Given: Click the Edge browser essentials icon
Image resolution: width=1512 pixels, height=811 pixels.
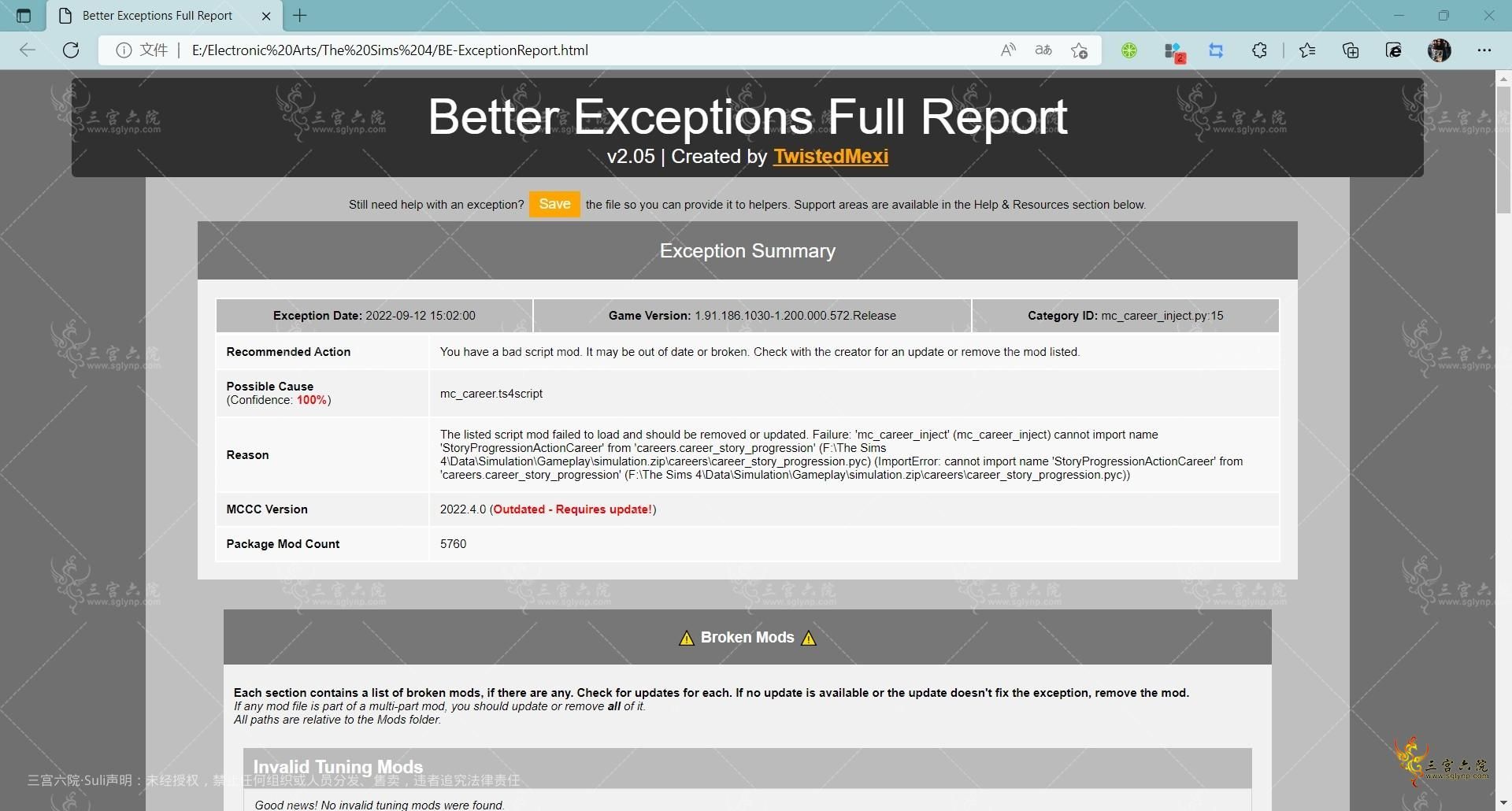Looking at the screenshot, I should point(1394,50).
